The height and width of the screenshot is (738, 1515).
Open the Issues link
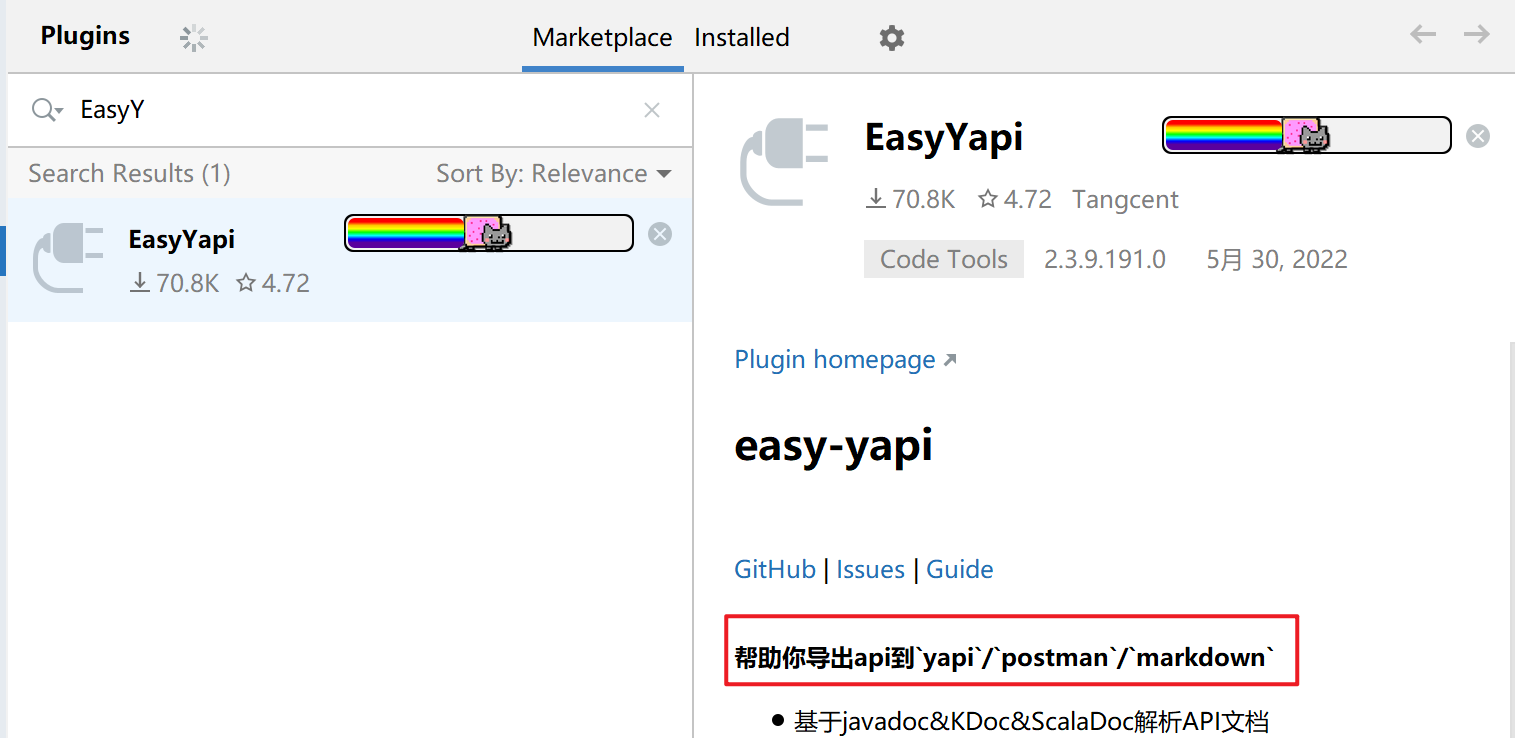(x=870, y=570)
